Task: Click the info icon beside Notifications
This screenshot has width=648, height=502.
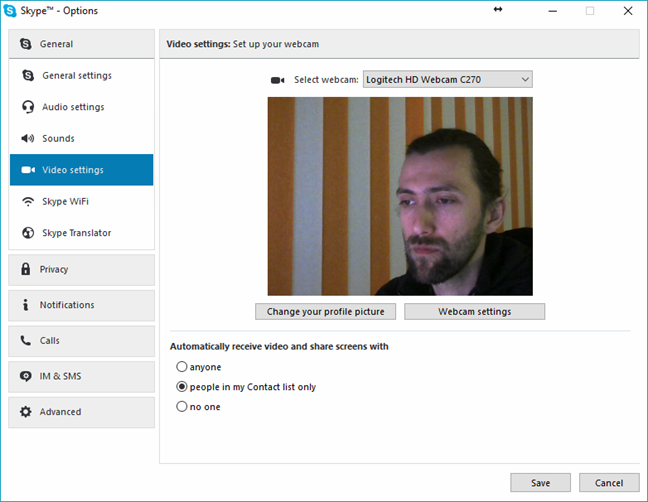Action: (x=26, y=305)
